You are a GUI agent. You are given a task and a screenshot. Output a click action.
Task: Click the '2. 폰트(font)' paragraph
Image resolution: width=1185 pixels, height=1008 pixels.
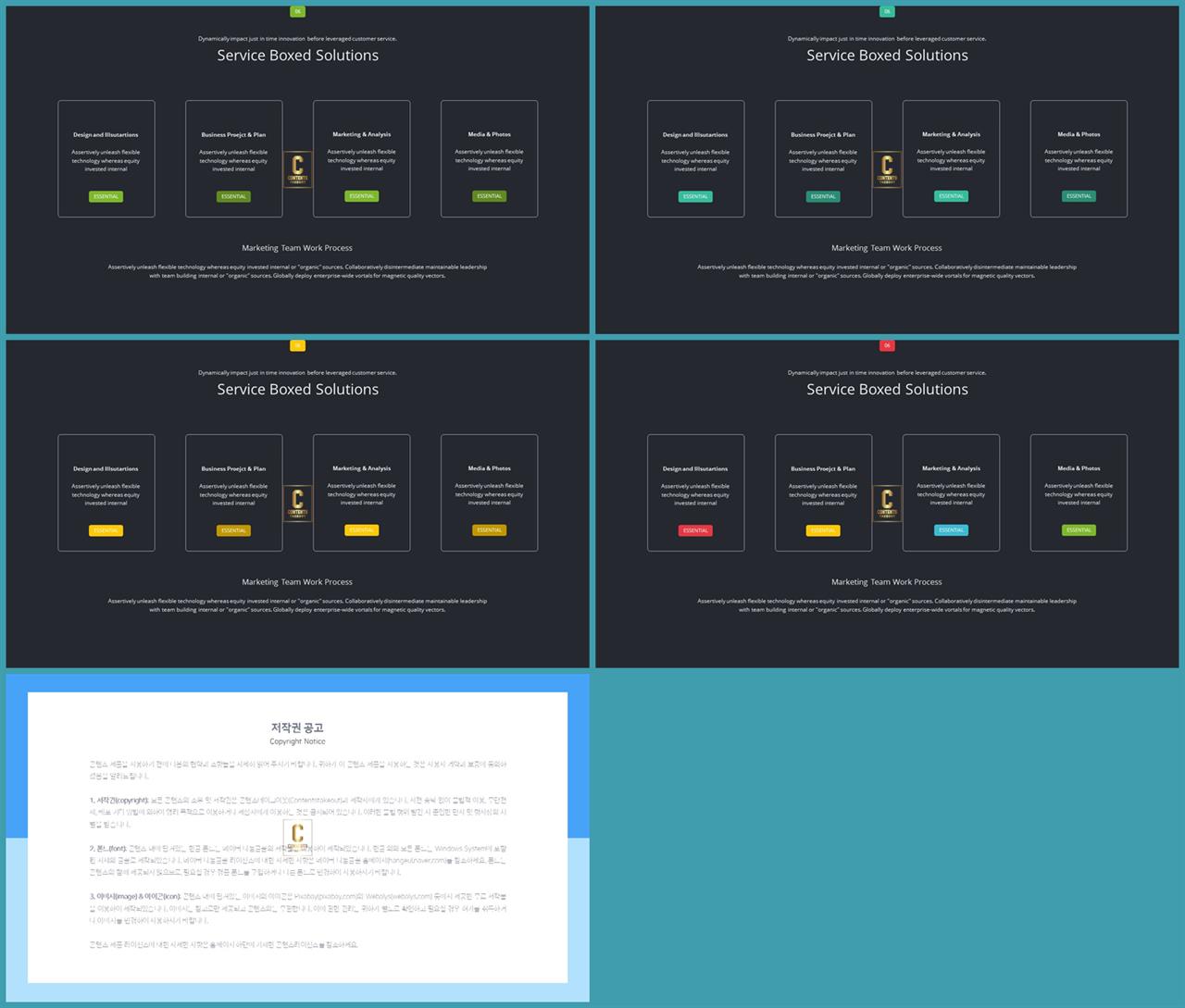click(x=298, y=860)
